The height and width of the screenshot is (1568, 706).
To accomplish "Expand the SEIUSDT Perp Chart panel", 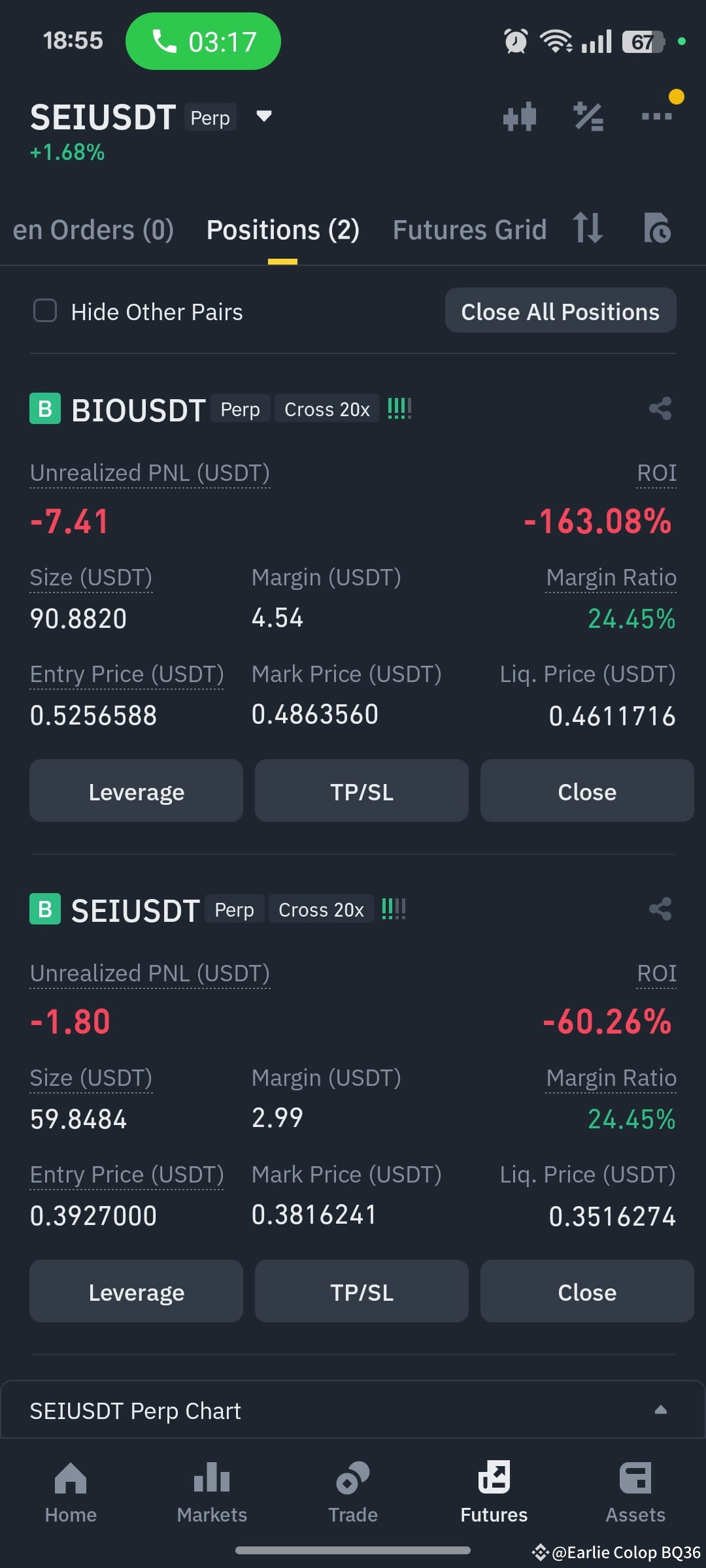I will click(x=353, y=1411).
